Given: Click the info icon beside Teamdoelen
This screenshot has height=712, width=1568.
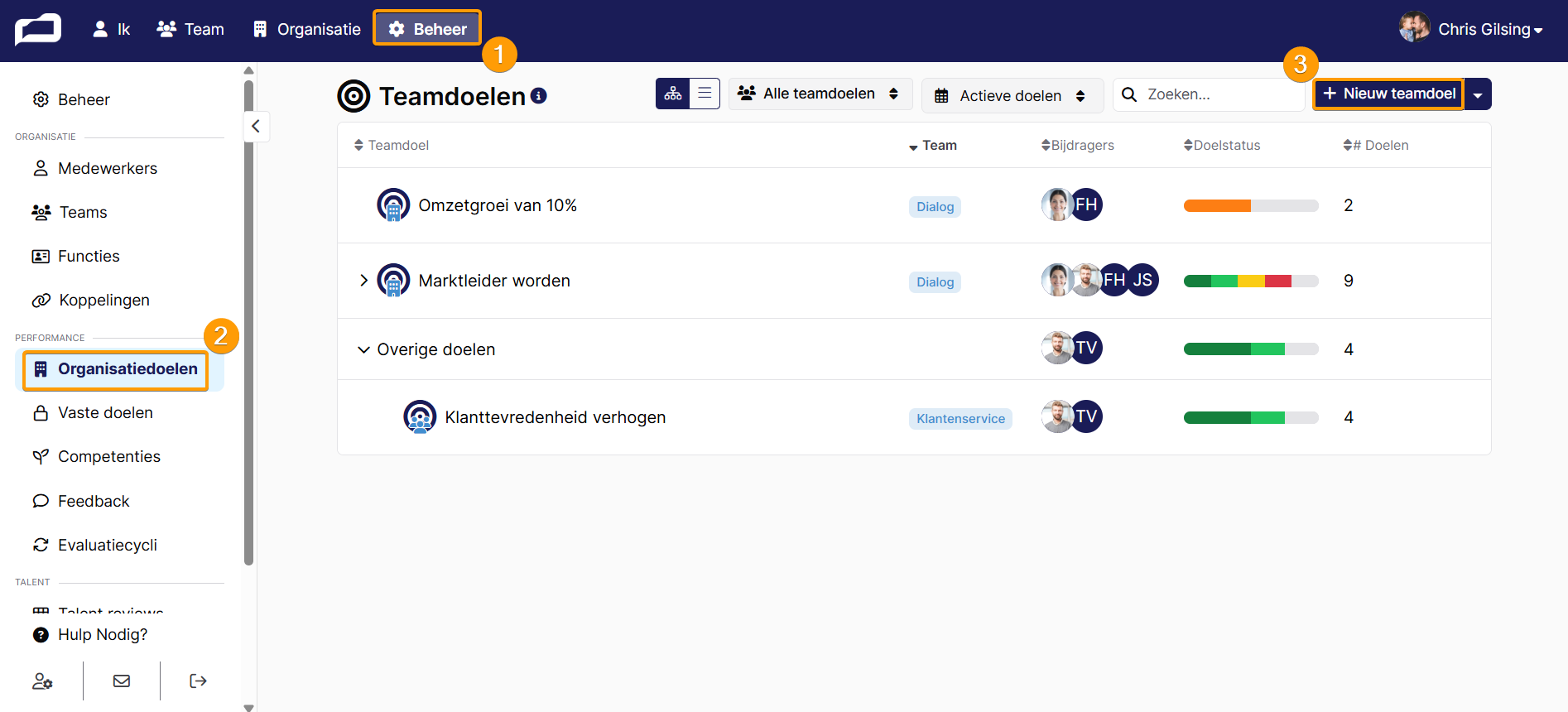Looking at the screenshot, I should (x=539, y=95).
